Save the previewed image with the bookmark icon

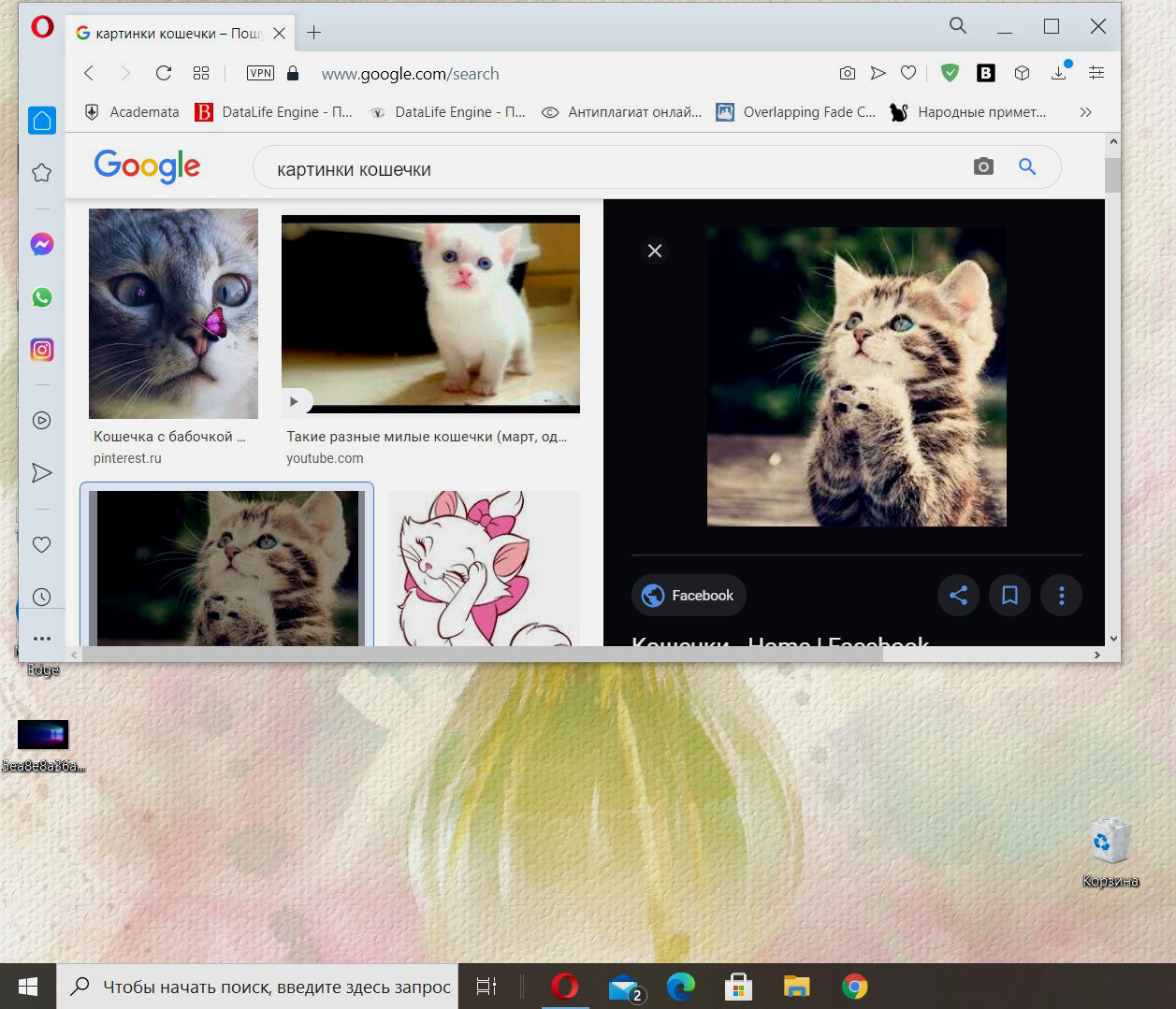(x=1009, y=595)
